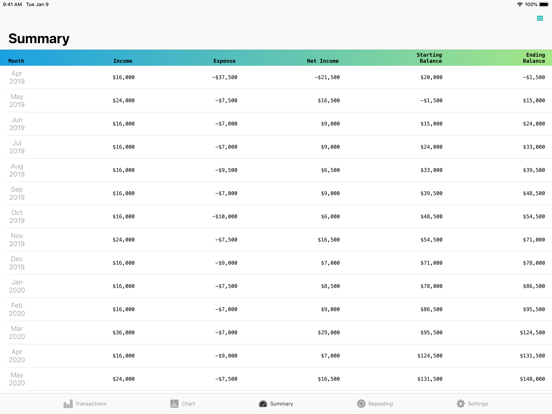
Task: Select the Jan 2020 month label
Action: click(x=17, y=286)
